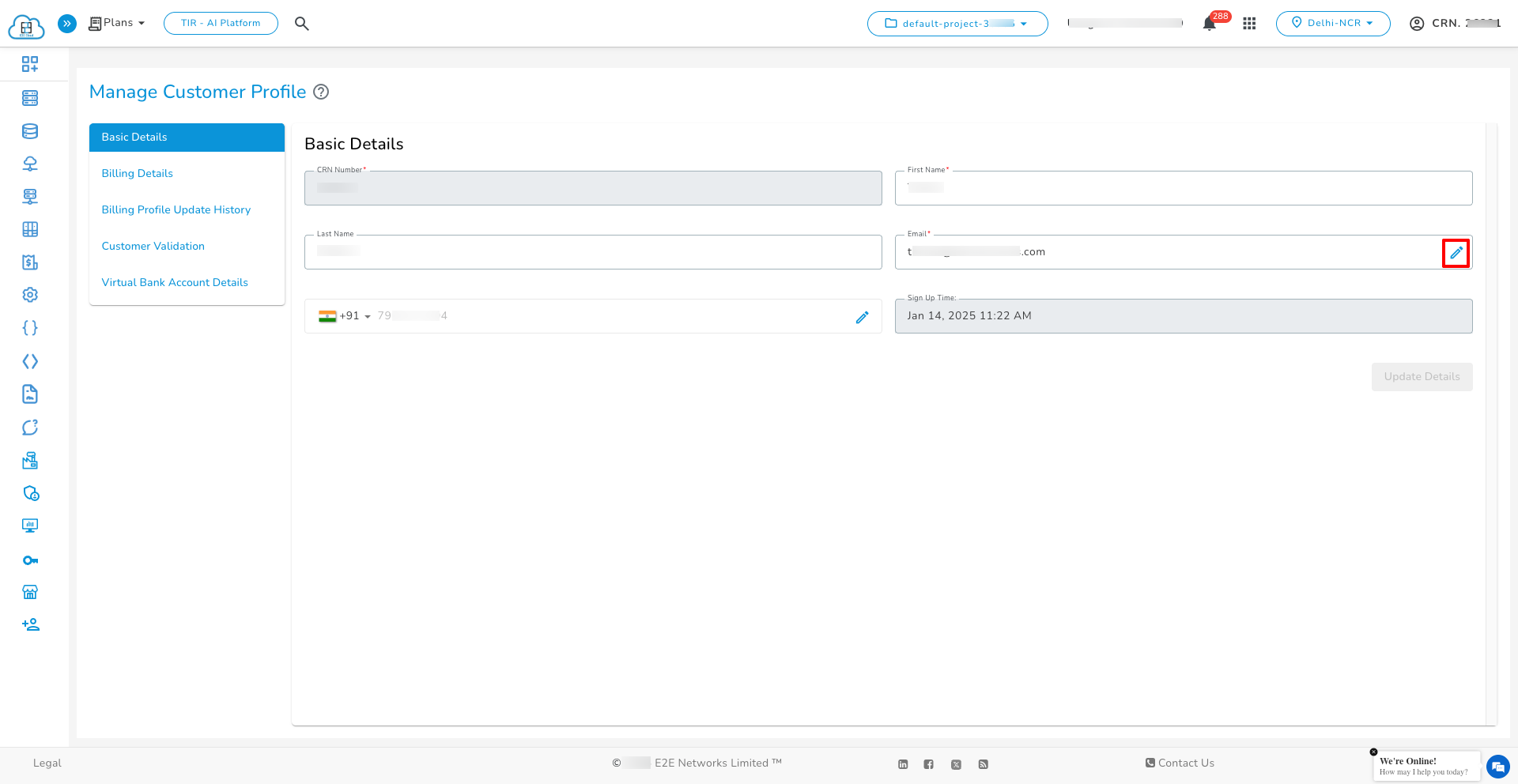Open the Database section in the sidebar

pos(30,131)
